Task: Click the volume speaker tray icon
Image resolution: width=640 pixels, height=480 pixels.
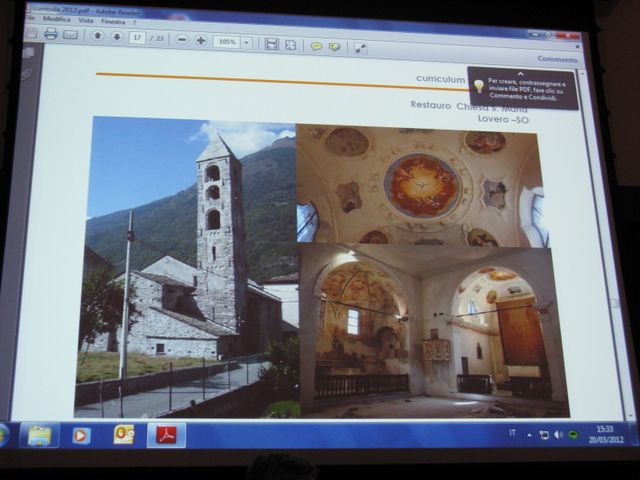Action: (x=558, y=435)
